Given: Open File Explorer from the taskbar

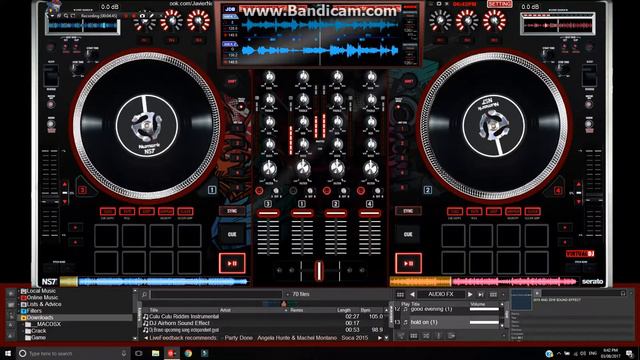Looking at the screenshot, I should click(156, 353).
